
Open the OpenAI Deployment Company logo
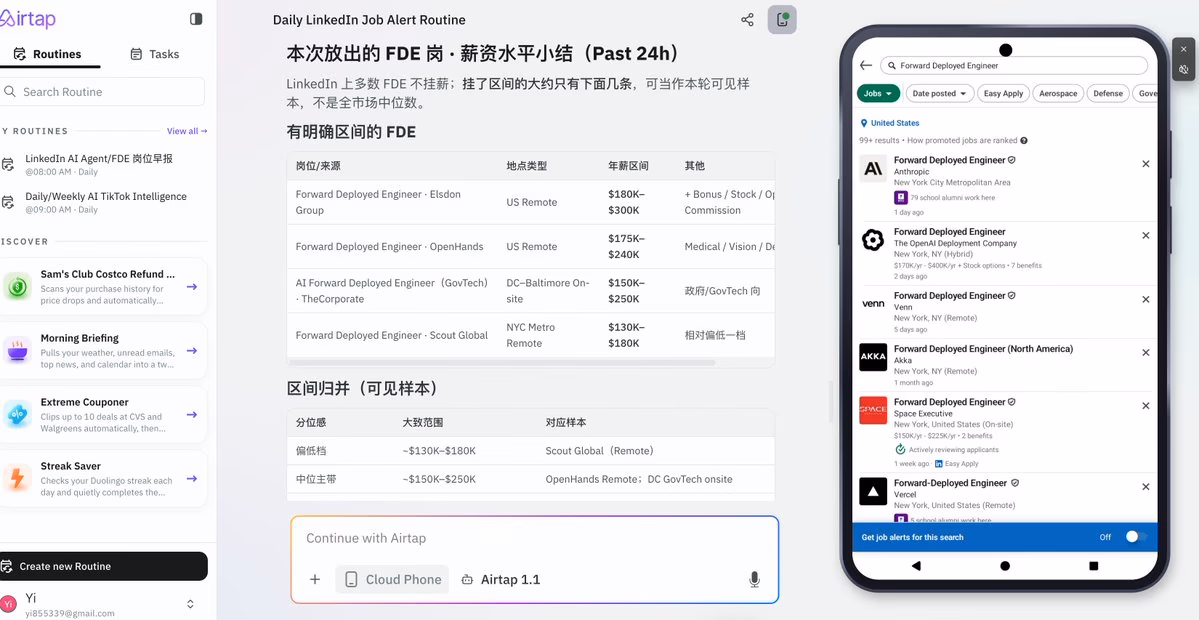point(872,240)
